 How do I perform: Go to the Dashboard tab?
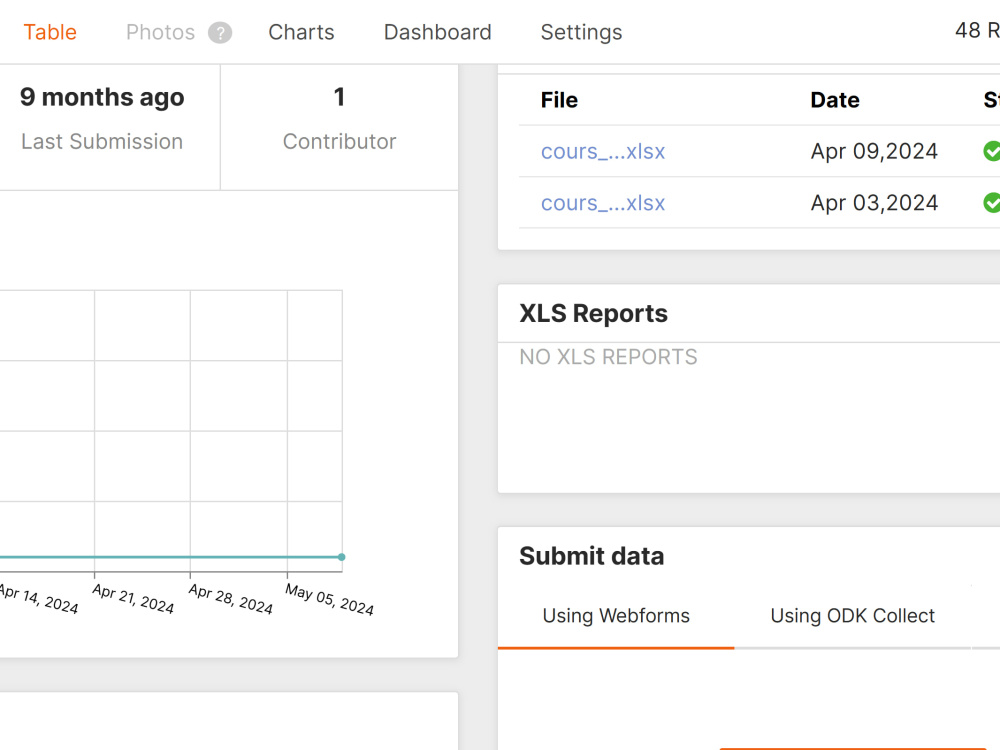point(438,32)
